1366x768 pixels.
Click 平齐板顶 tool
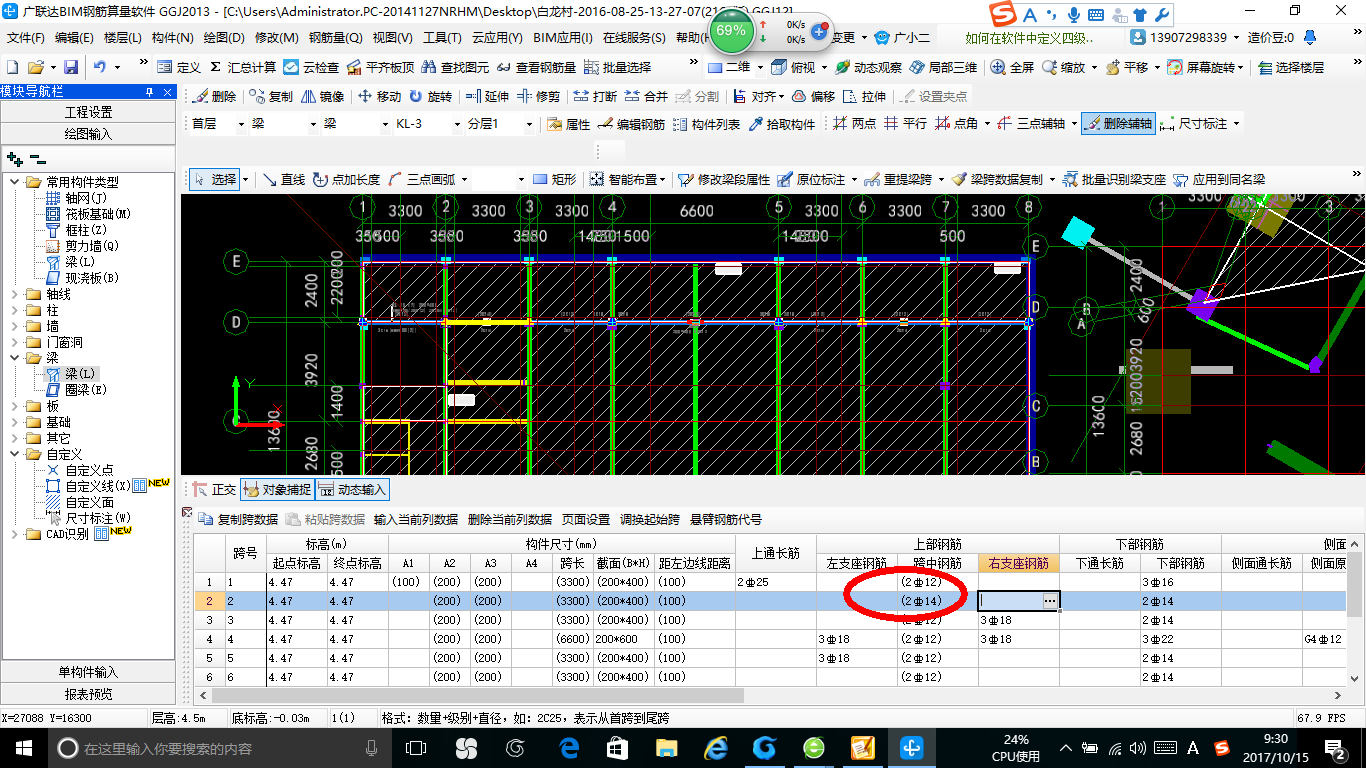[x=379, y=67]
